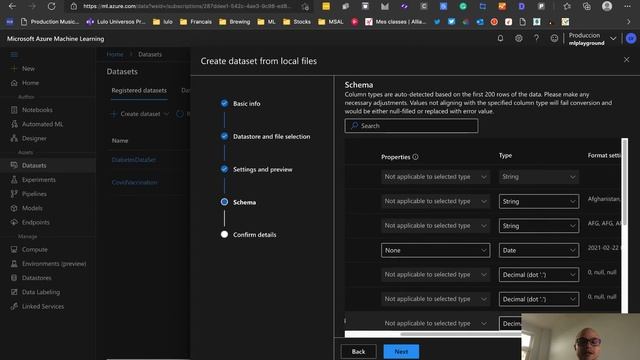
Task: Open the Brewing bookmarks folder
Action: pyautogui.click(x=235, y=22)
